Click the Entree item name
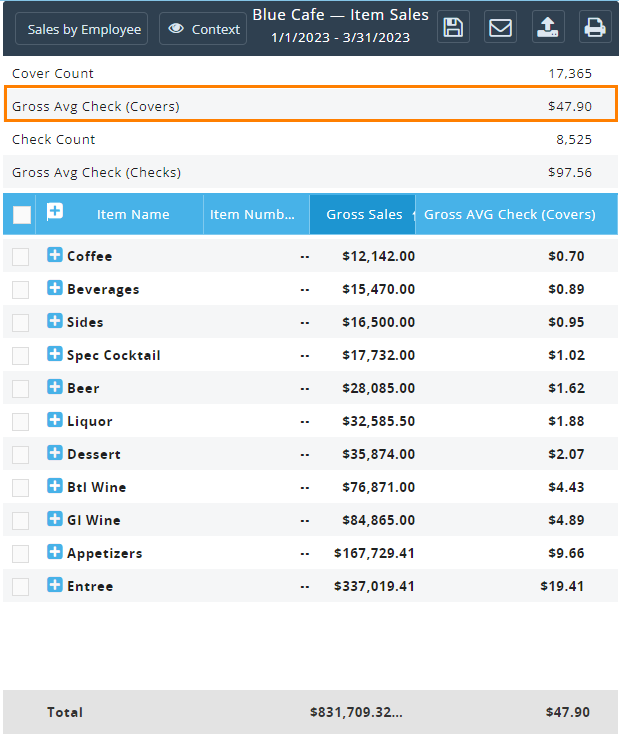This screenshot has height=734, width=619. [x=90, y=586]
